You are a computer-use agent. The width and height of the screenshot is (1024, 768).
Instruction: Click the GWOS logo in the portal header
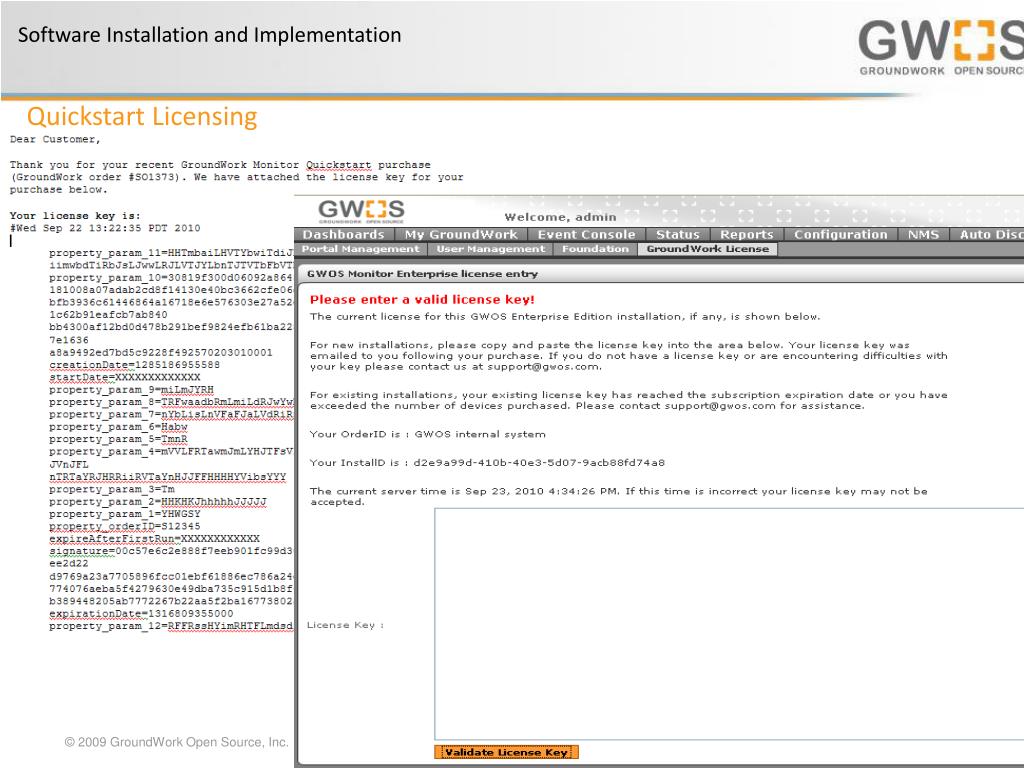[x=361, y=211]
